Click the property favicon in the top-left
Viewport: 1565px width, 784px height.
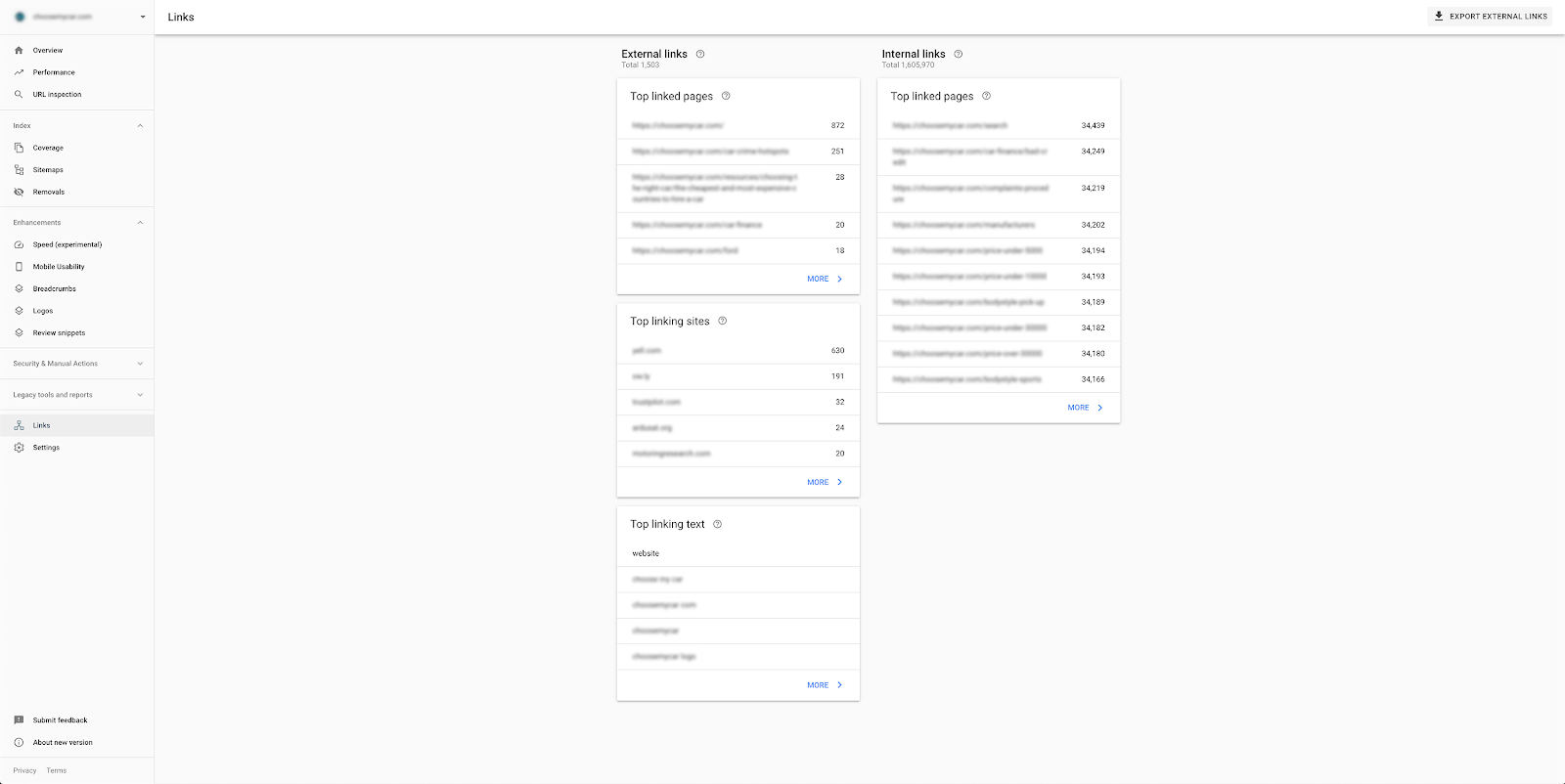point(20,17)
